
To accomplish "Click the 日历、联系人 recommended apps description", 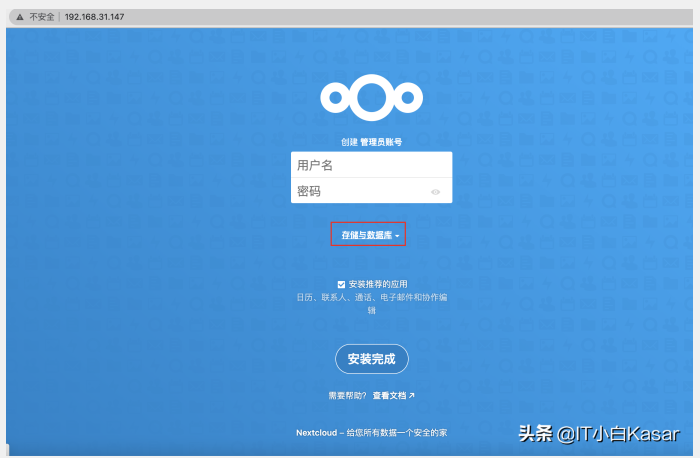I will coord(371,304).
